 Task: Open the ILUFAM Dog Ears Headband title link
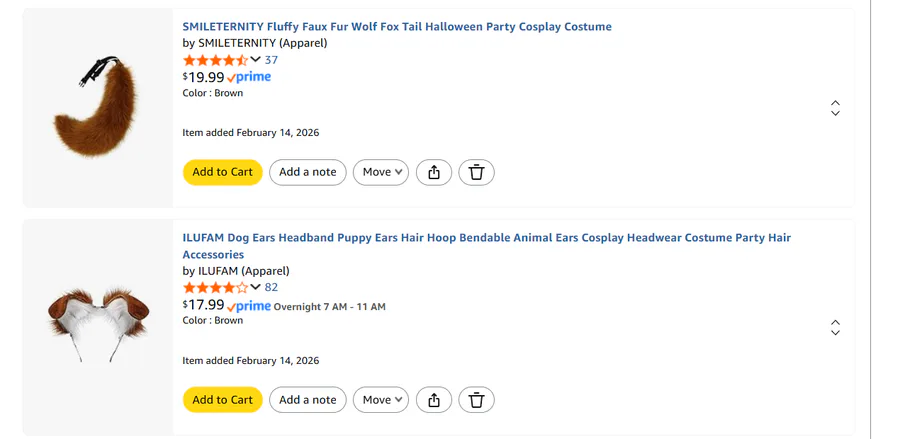pos(486,238)
